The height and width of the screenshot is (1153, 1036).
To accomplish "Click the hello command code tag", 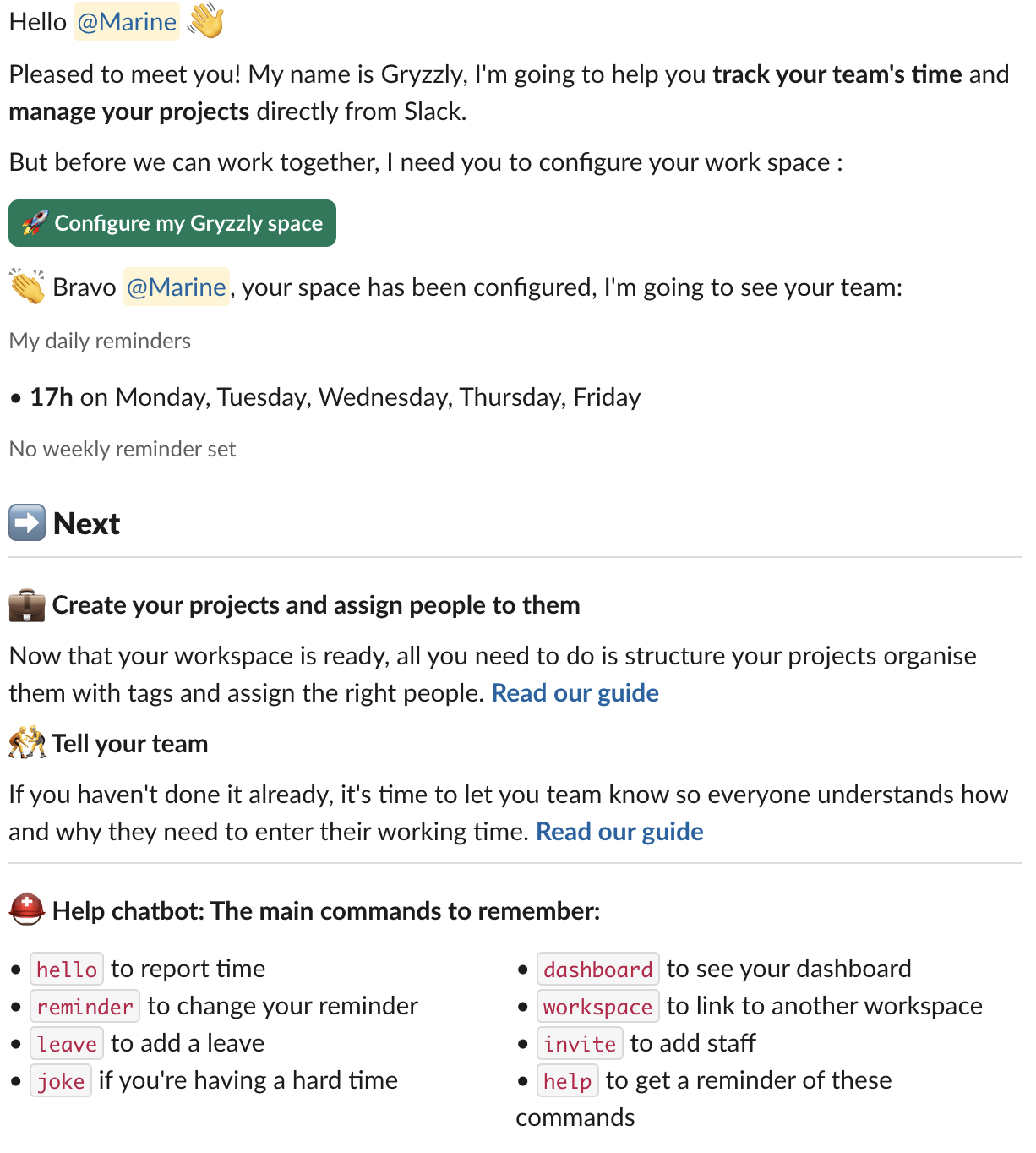I will [67, 969].
